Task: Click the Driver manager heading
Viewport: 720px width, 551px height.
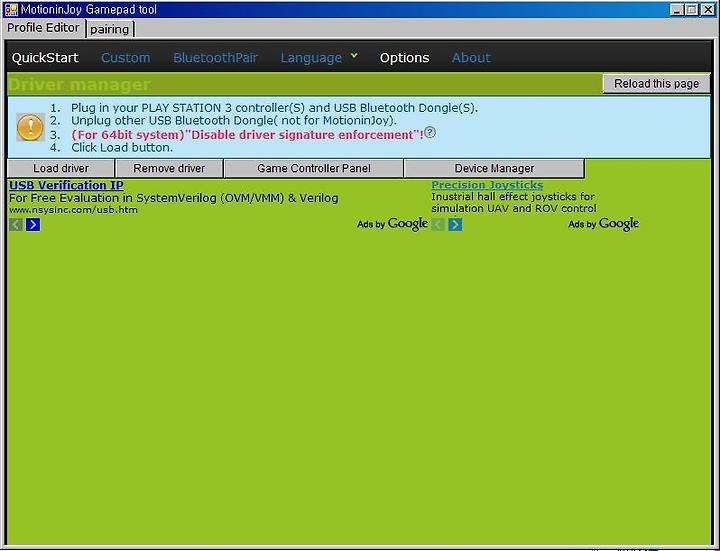Action: point(79,84)
